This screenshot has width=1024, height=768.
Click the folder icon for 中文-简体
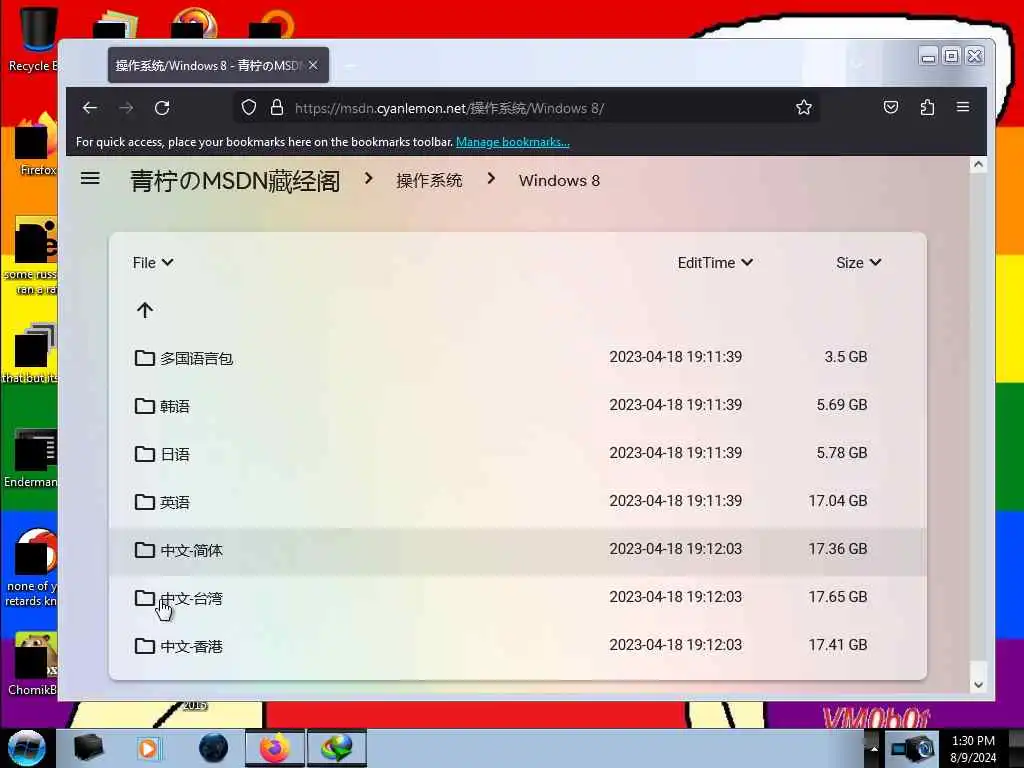144,550
